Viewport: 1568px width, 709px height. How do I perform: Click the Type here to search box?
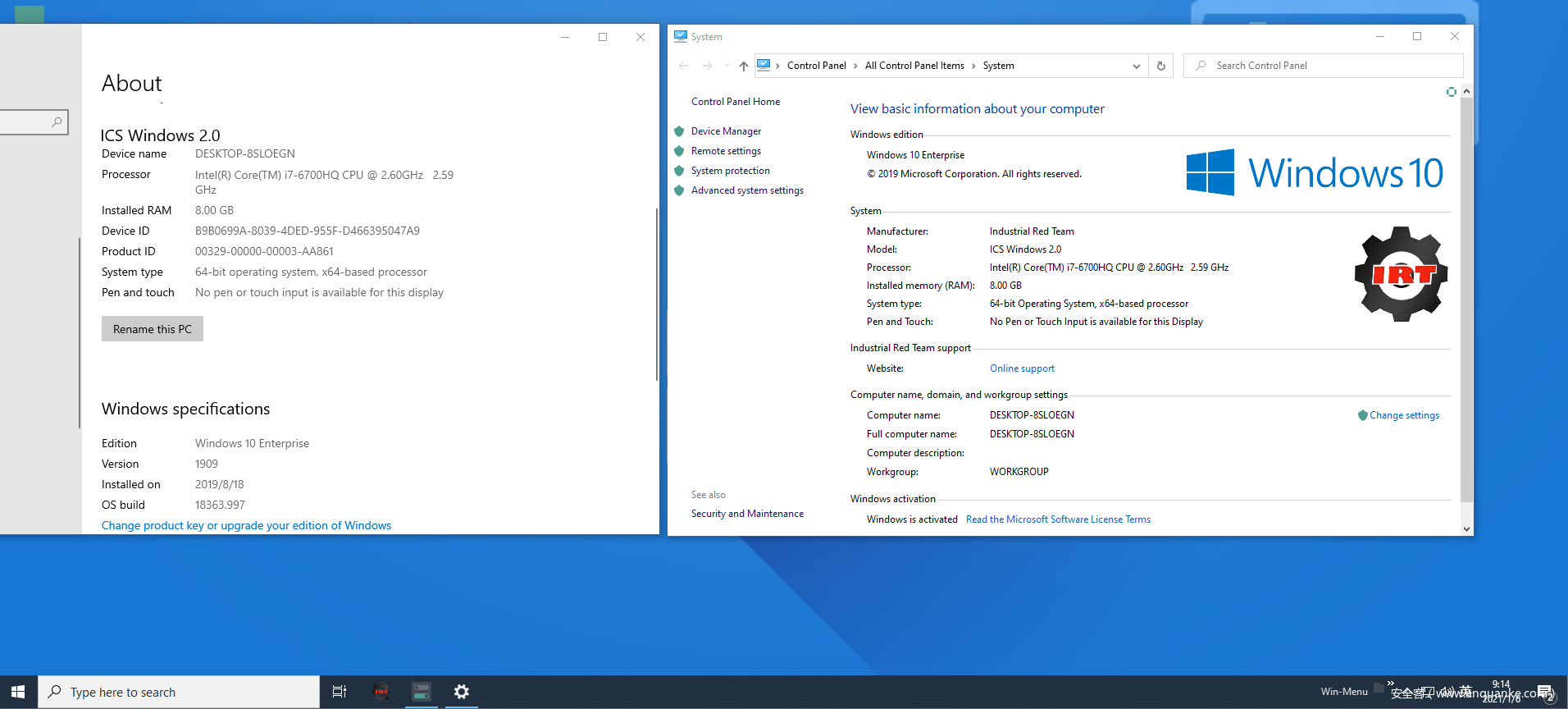click(179, 692)
